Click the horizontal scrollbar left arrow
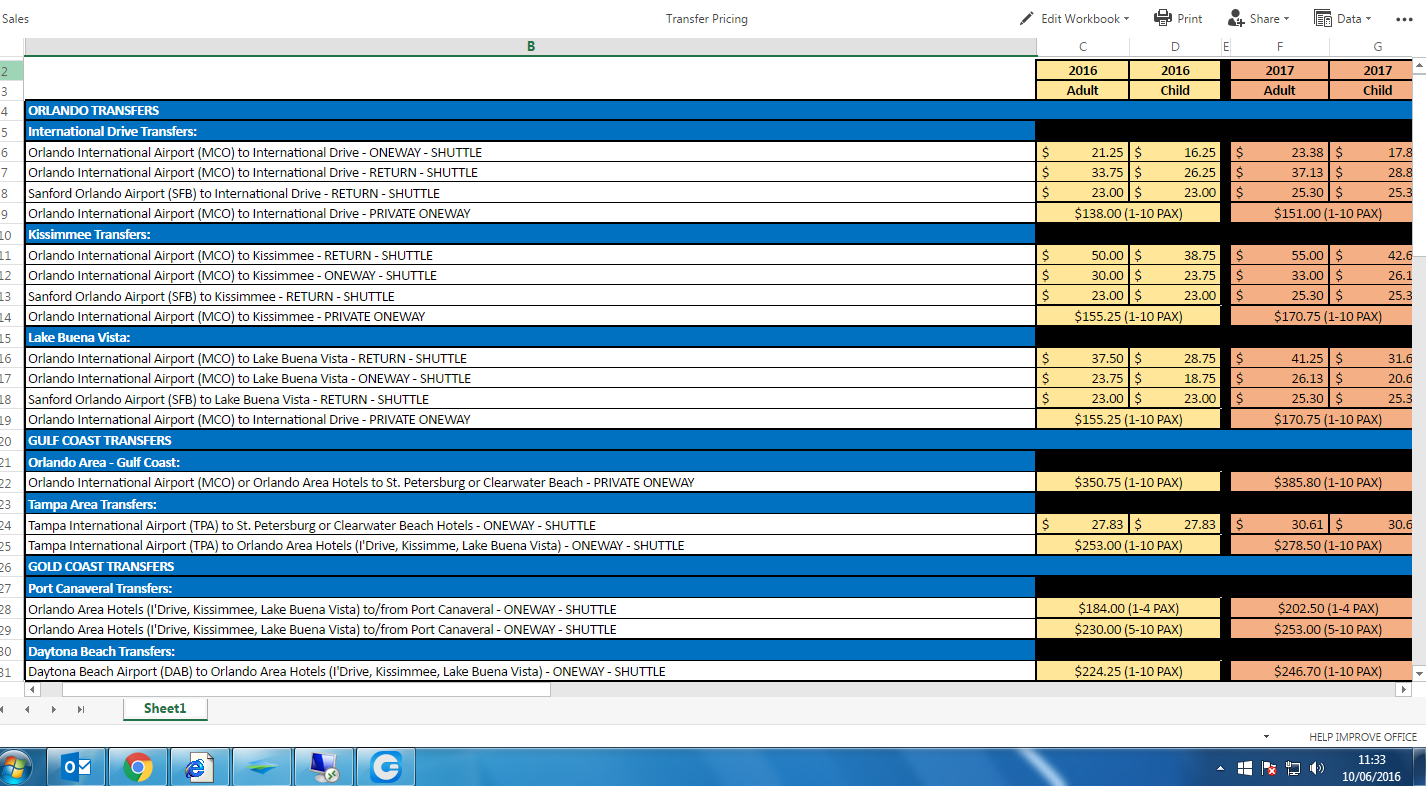1426x786 pixels. point(31,689)
